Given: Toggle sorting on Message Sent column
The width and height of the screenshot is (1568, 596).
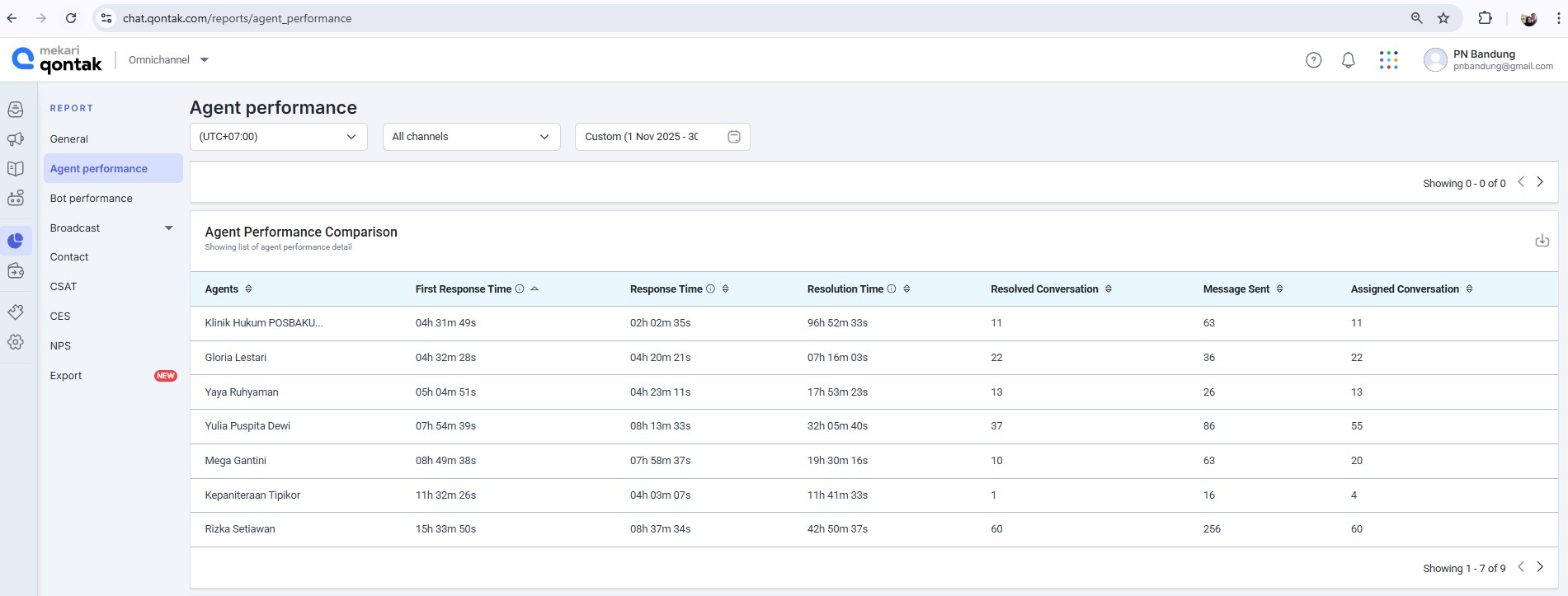Looking at the screenshot, I should [x=1279, y=289].
